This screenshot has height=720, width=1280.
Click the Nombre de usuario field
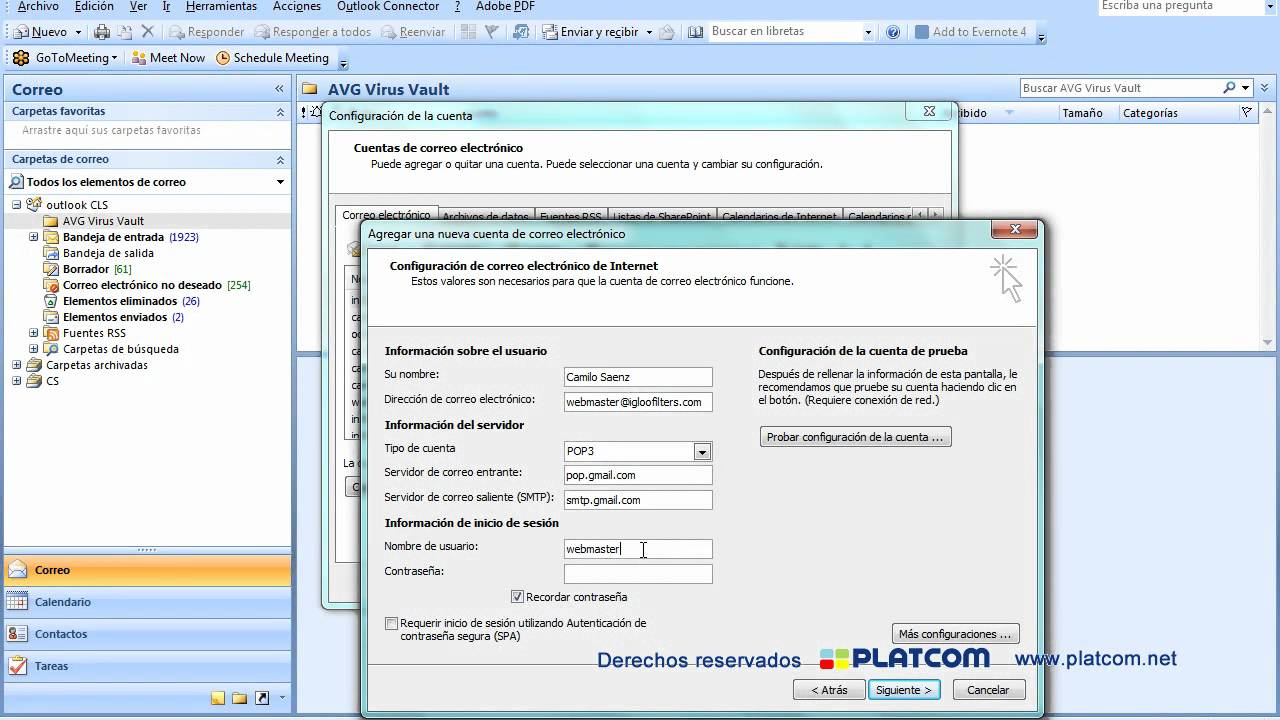point(638,549)
